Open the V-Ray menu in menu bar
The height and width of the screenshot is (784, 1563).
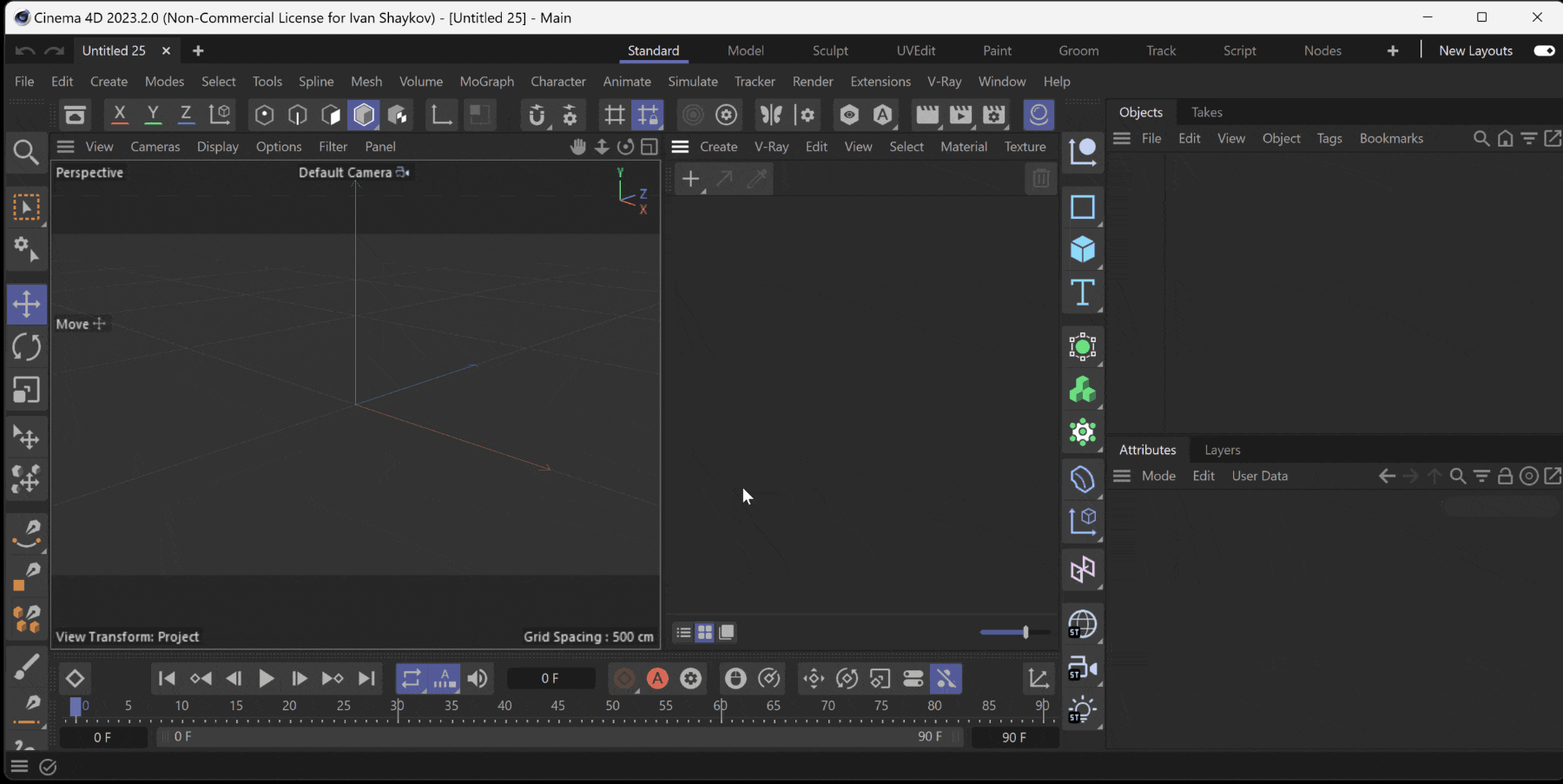[944, 81]
